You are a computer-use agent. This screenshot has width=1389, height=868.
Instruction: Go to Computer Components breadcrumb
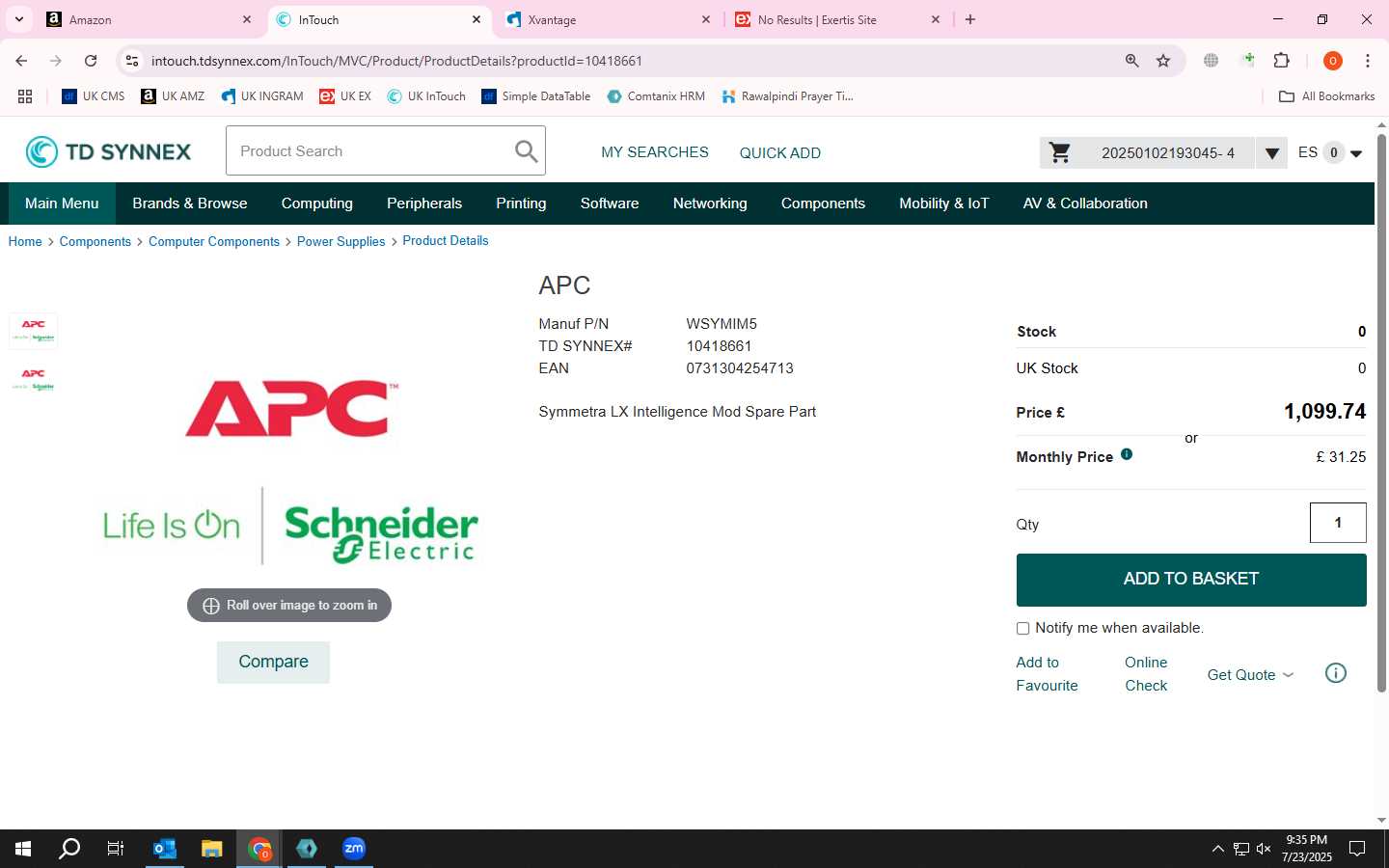[x=214, y=241]
